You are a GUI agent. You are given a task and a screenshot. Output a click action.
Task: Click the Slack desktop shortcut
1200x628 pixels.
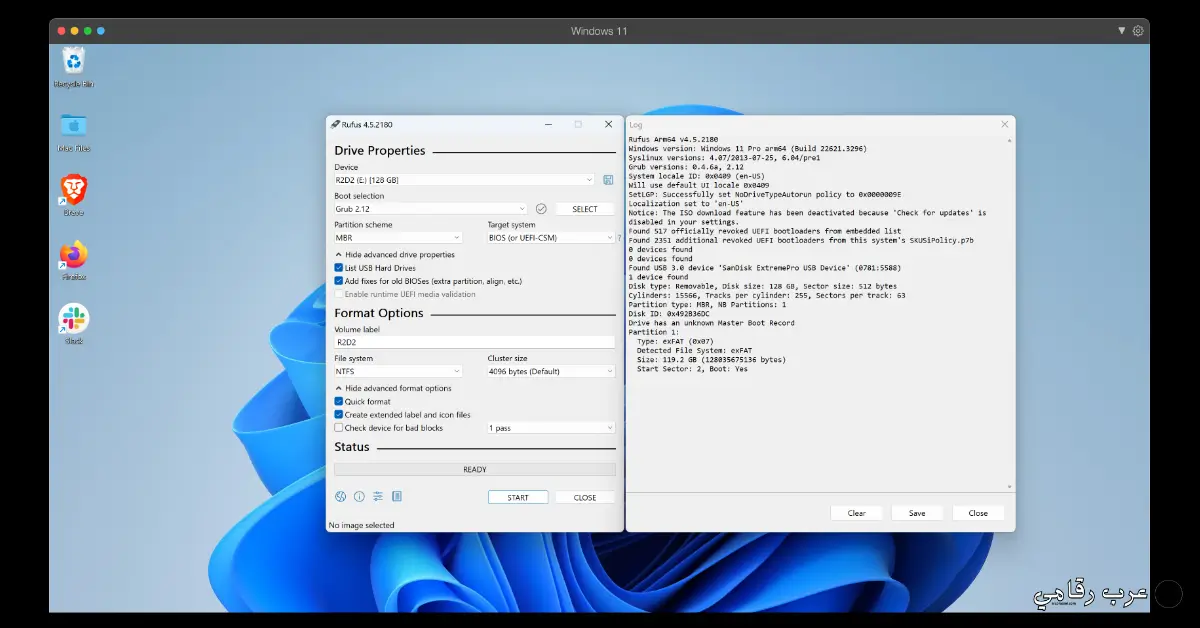(x=74, y=319)
